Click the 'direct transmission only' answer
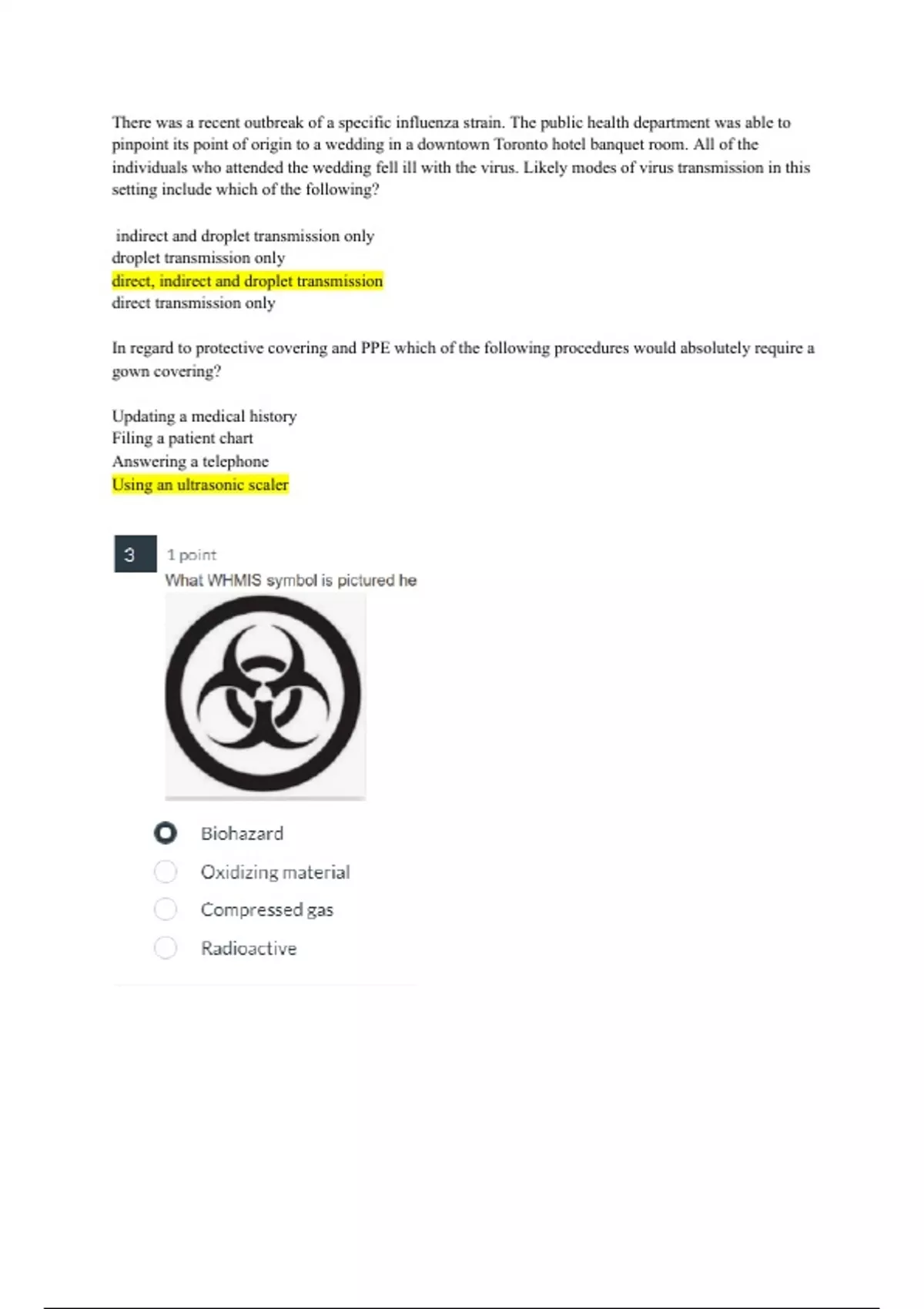The width and height of the screenshot is (924, 1309). pyautogui.click(x=193, y=303)
